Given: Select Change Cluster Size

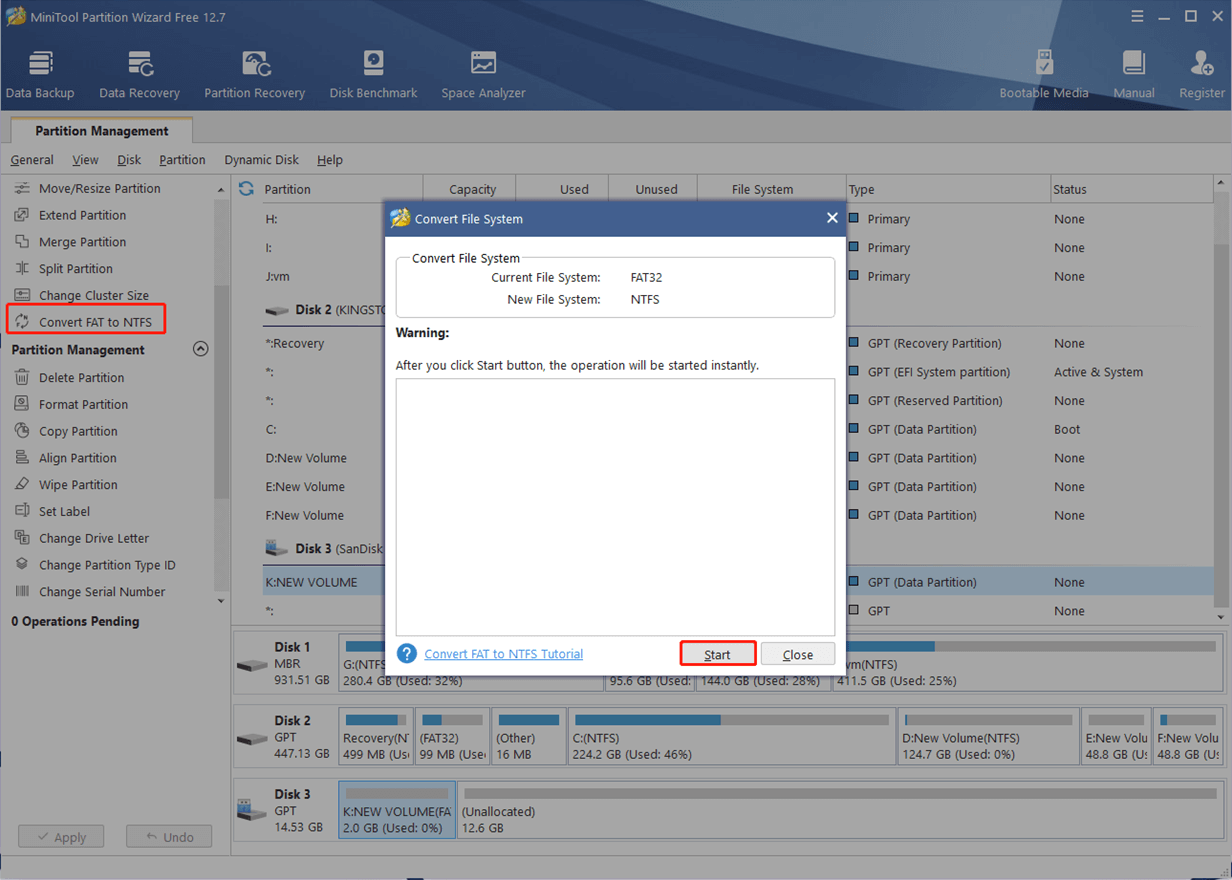Looking at the screenshot, I should [x=93, y=296].
